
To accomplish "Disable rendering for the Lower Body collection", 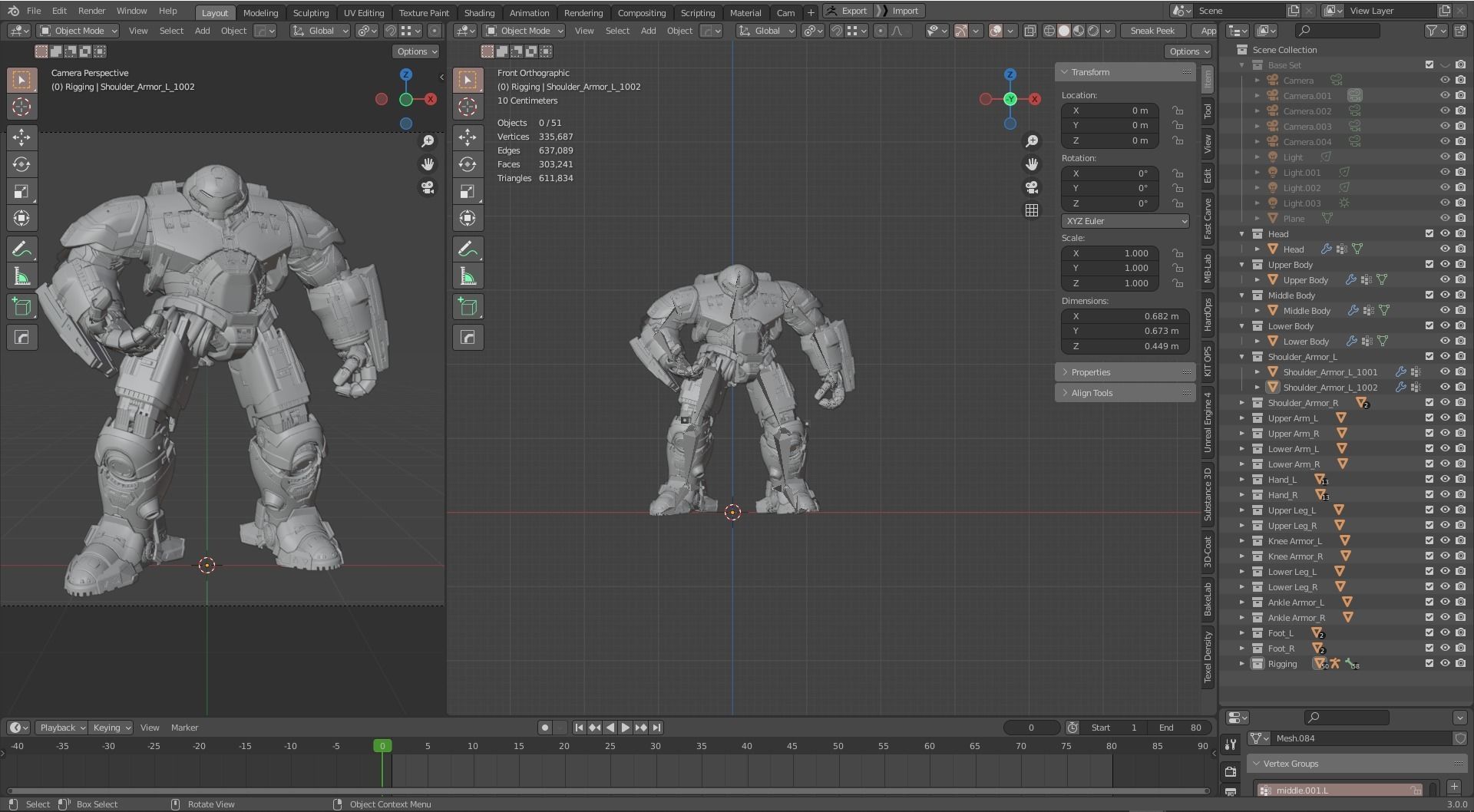I will 1459,326.
